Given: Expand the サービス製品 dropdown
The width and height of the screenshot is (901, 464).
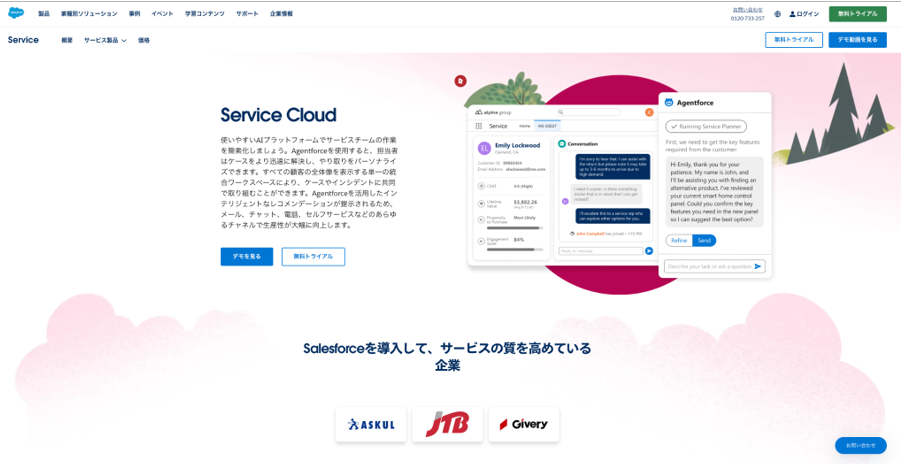Looking at the screenshot, I should 105,40.
